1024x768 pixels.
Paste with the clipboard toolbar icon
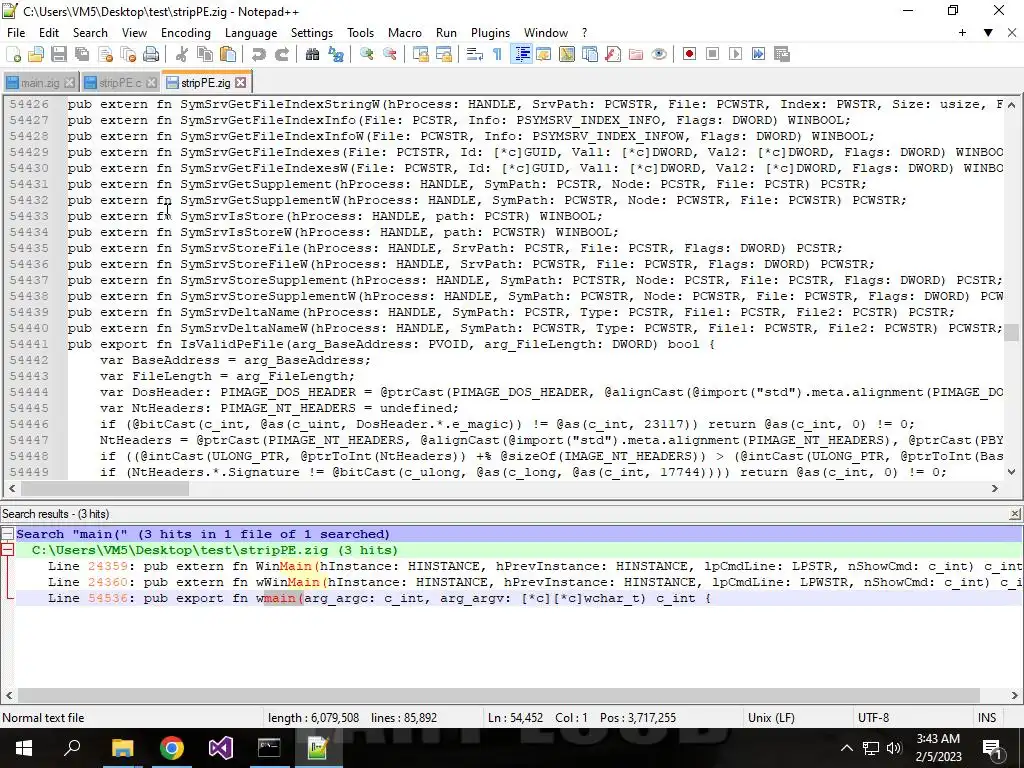click(228, 54)
